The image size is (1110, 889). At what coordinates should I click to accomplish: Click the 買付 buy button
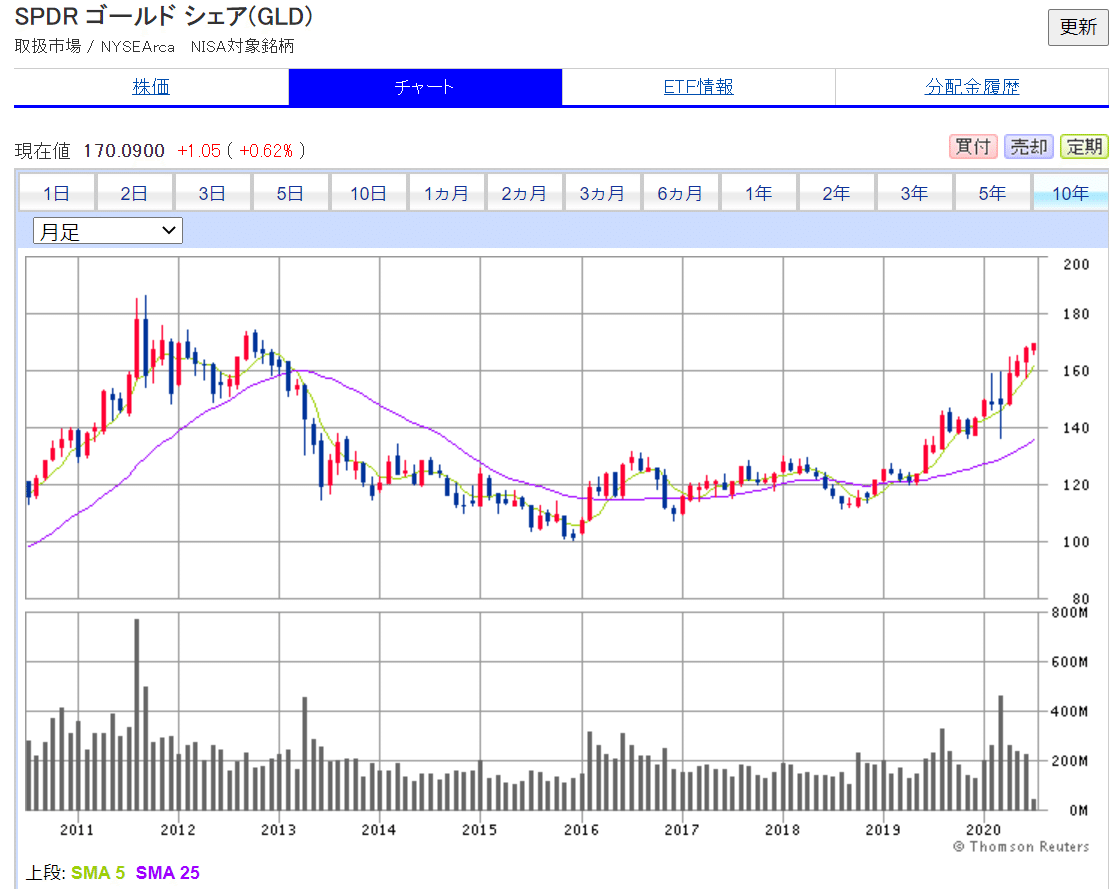tap(973, 147)
